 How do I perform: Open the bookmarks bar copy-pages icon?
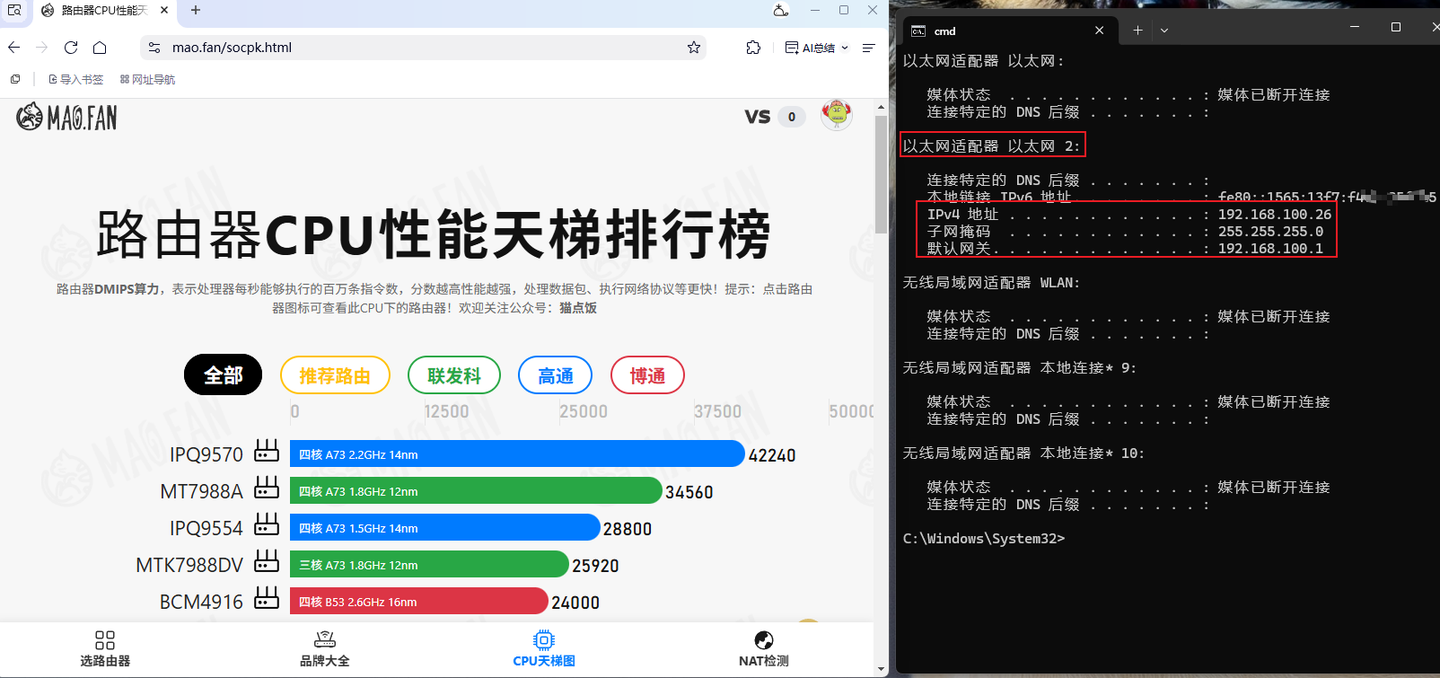15,79
